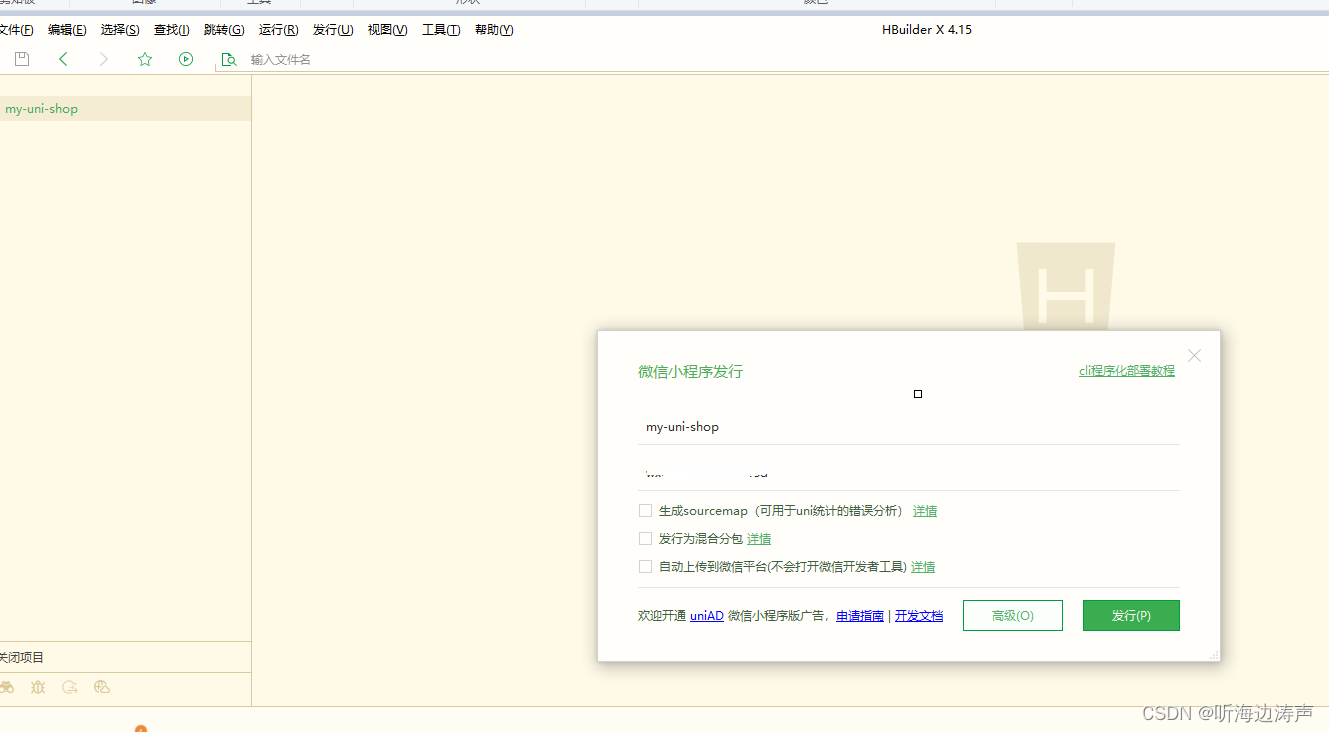The width and height of the screenshot is (1329, 732).
Task: Open the 运行(R) menu
Action: 278,30
